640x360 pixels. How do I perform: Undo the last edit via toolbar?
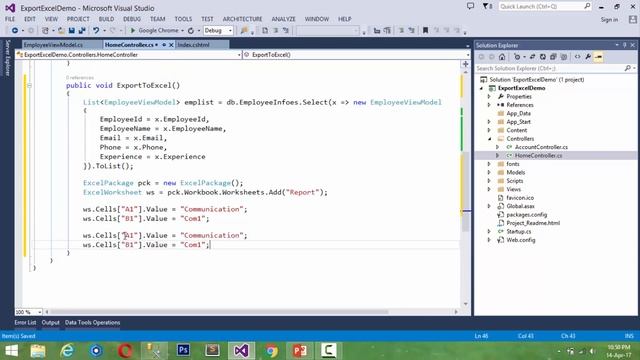[96, 31]
